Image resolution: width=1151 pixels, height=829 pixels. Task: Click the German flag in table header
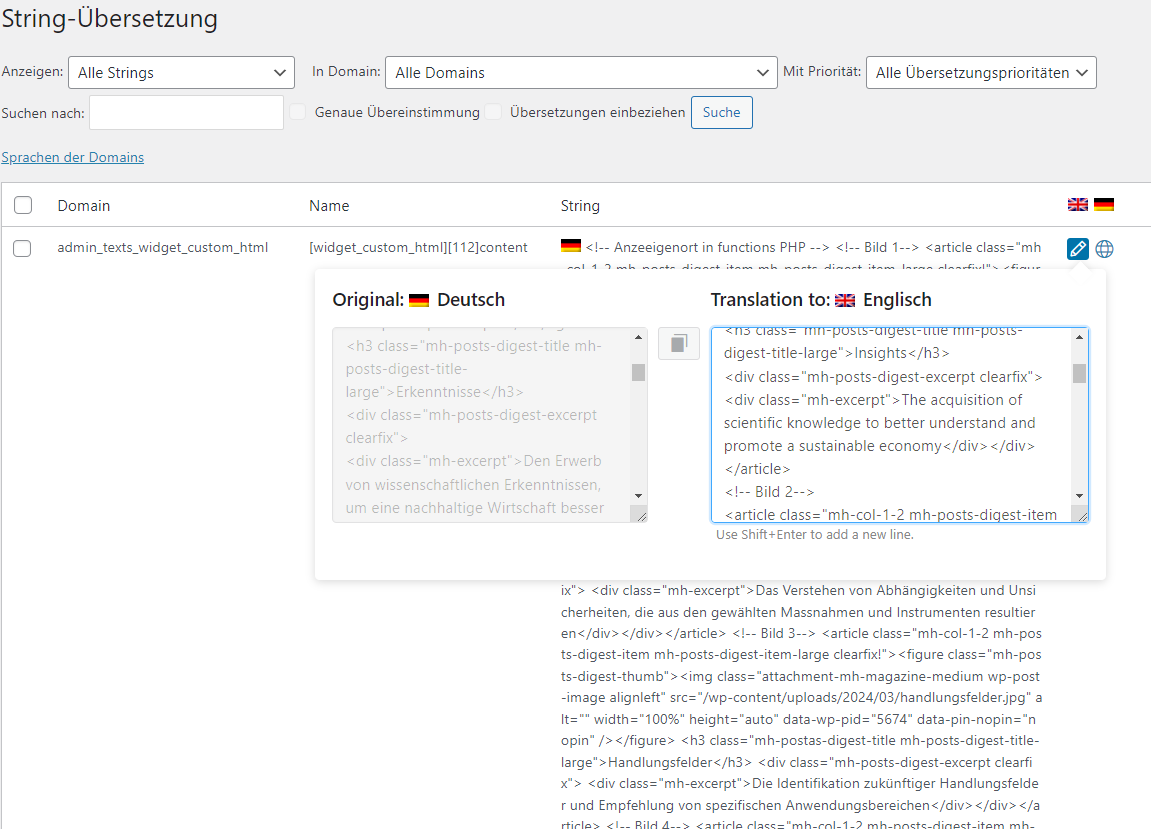[1104, 205]
